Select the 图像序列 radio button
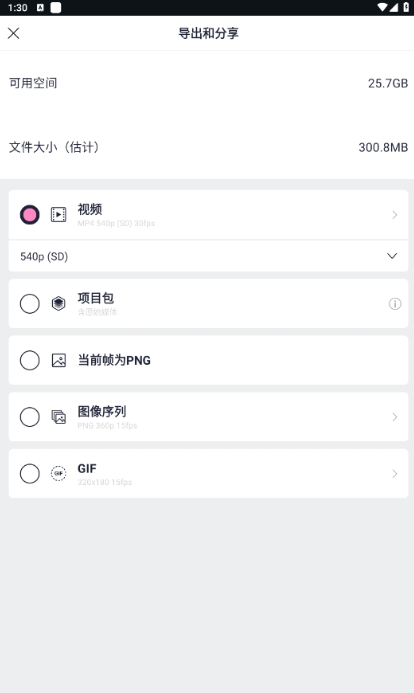Screen dimensions: 414x693 click(x=30, y=417)
